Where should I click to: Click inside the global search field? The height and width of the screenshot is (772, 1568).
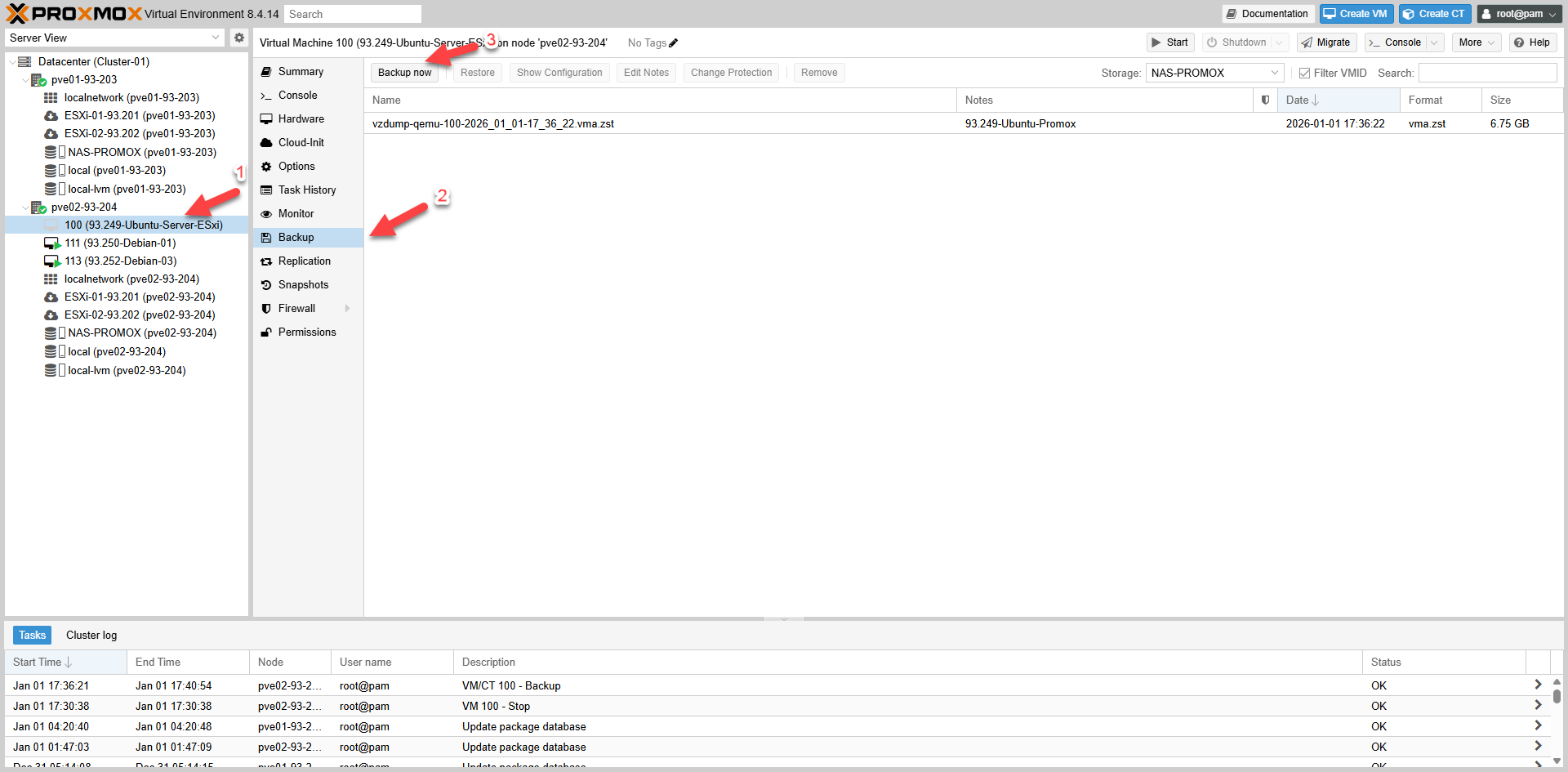(x=353, y=14)
